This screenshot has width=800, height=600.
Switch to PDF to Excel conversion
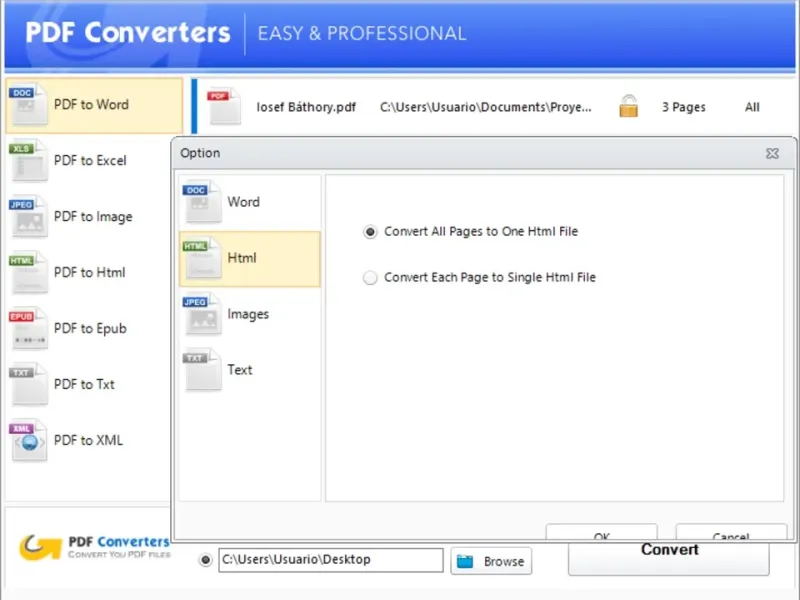[89, 161]
